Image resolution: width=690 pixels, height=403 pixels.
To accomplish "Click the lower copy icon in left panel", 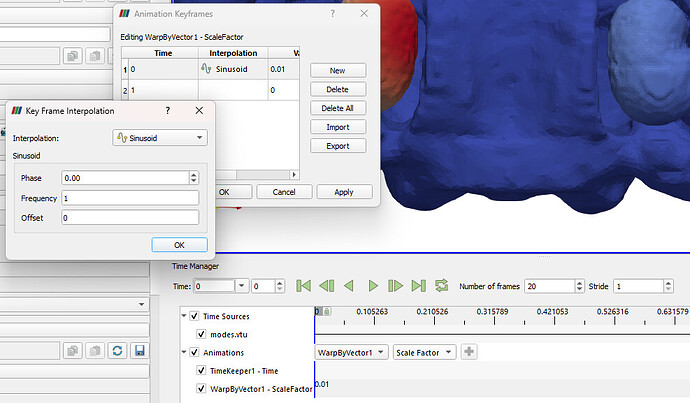I will pyautogui.click(x=73, y=351).
